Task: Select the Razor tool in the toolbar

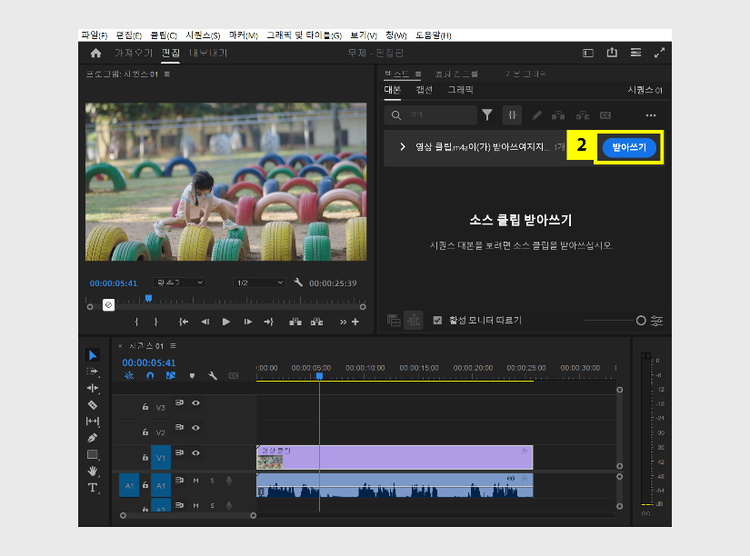Action: tap(93, 405)
